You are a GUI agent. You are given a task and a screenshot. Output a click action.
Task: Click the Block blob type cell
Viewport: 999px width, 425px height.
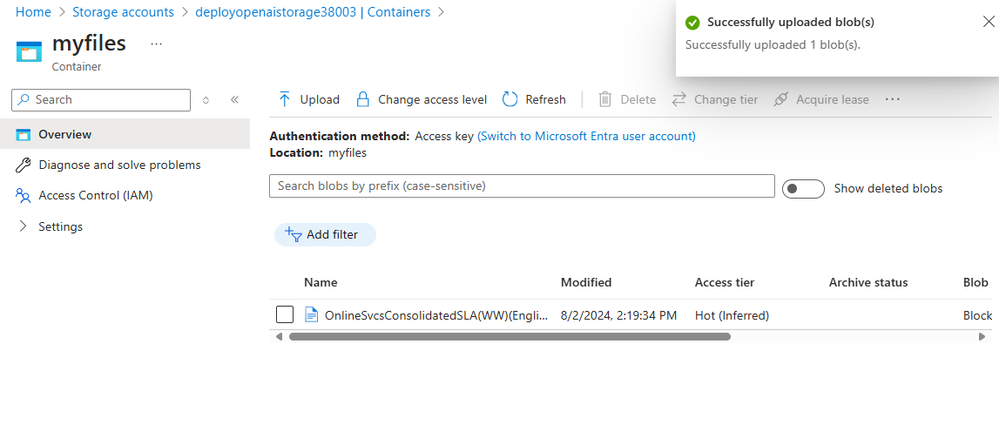(x=977, y=315)
